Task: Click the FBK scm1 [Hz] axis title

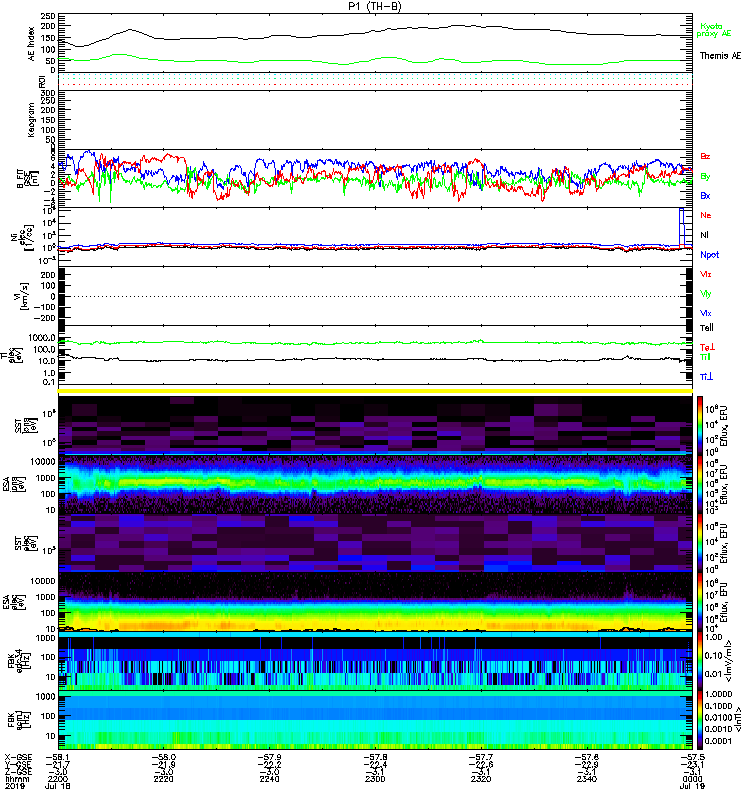Action: pos(17,719)
